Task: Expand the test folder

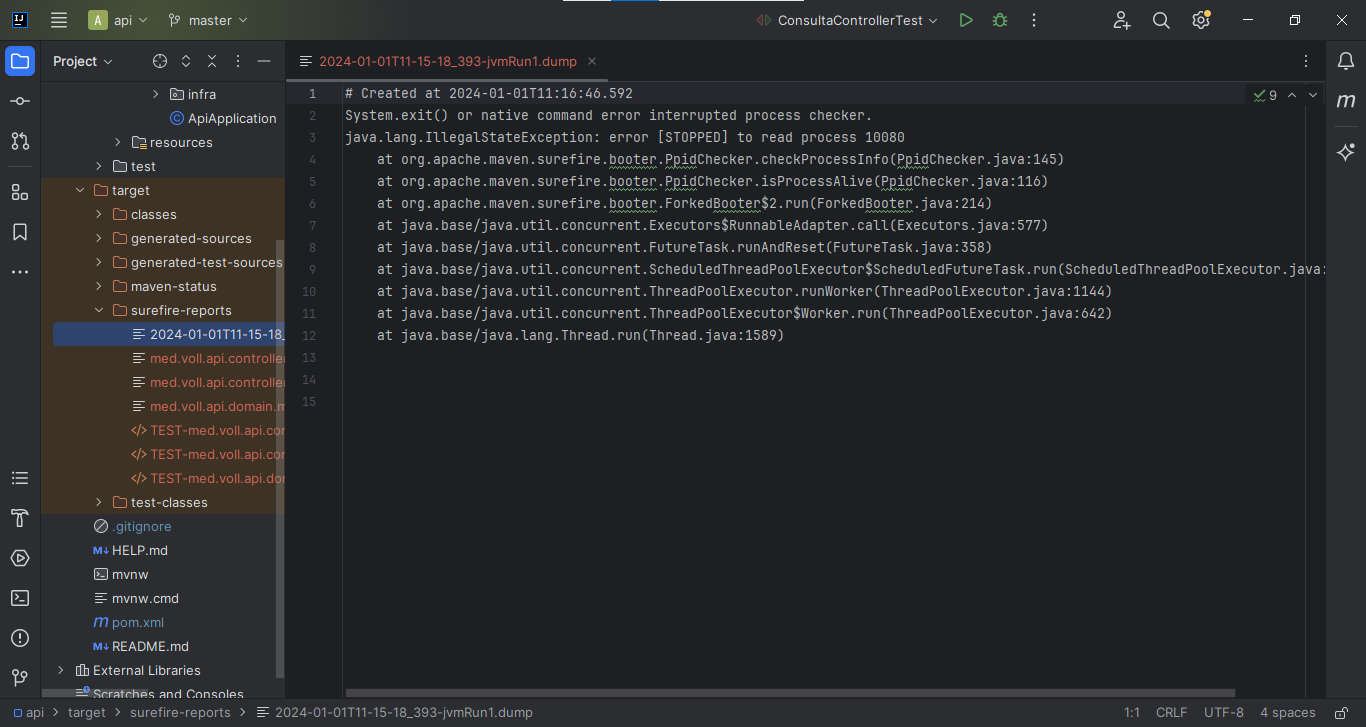Action: coord(99,166)
